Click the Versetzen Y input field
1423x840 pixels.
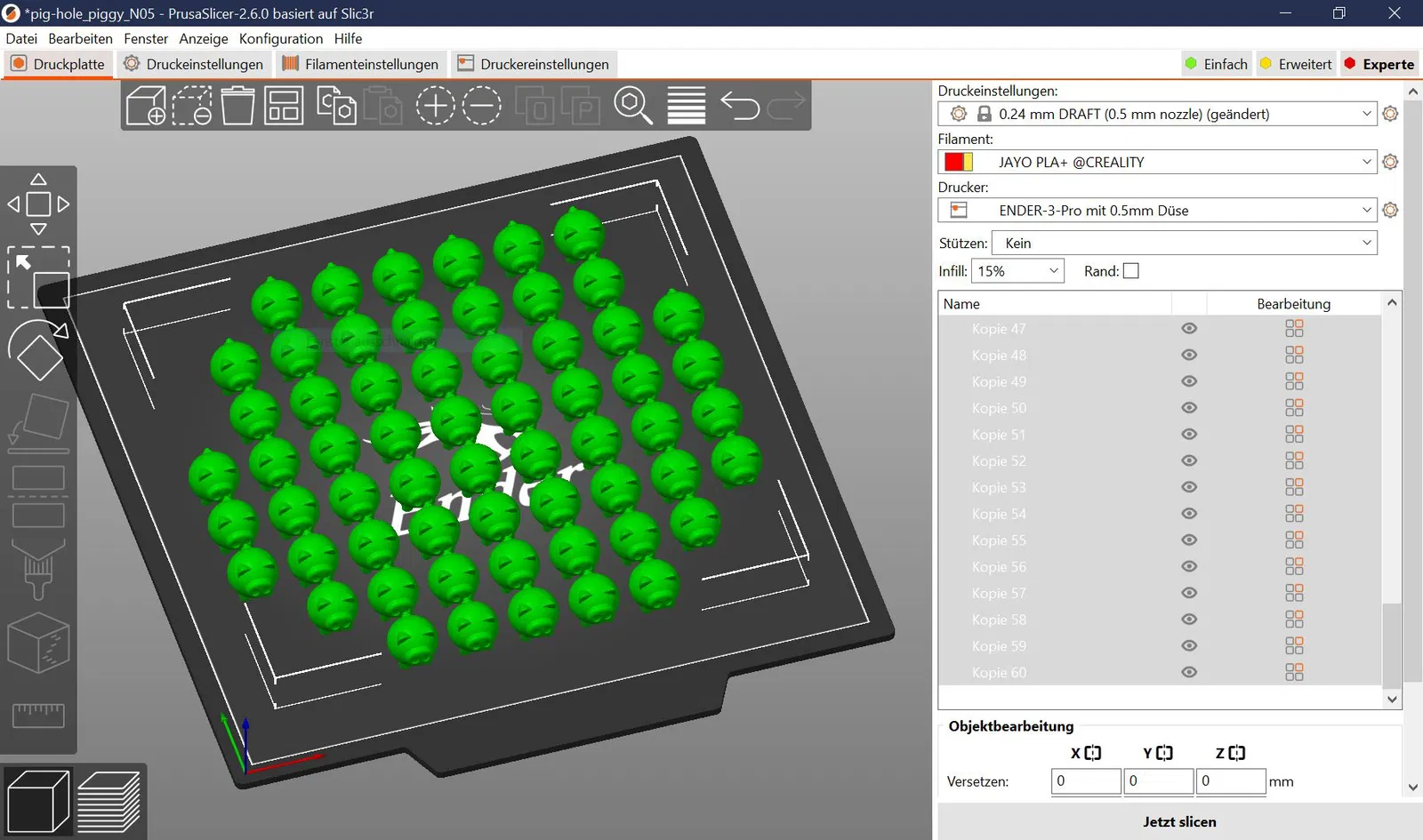coord(1159,781)
